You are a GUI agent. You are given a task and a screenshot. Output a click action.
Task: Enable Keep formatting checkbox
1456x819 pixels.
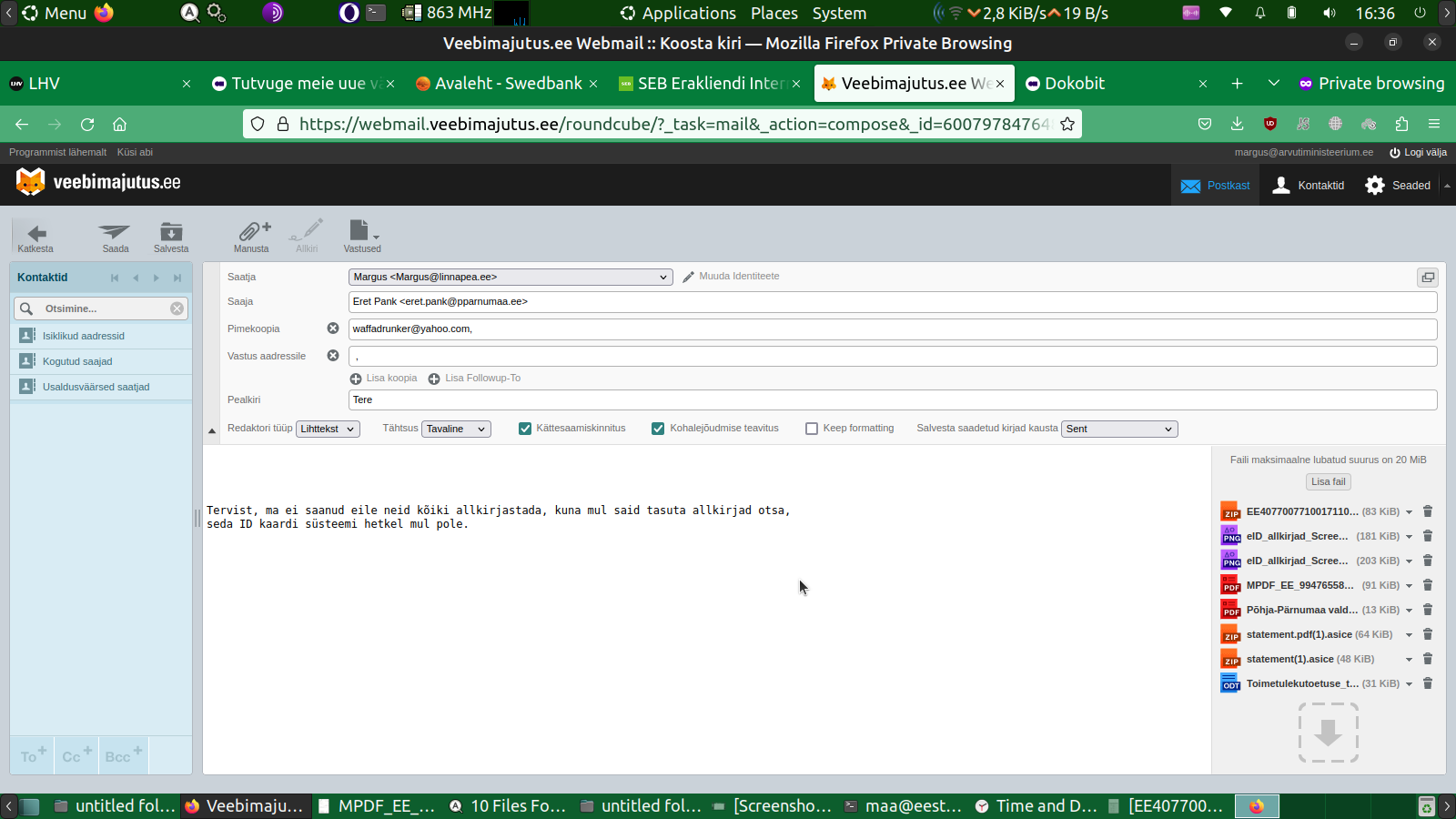812,429
